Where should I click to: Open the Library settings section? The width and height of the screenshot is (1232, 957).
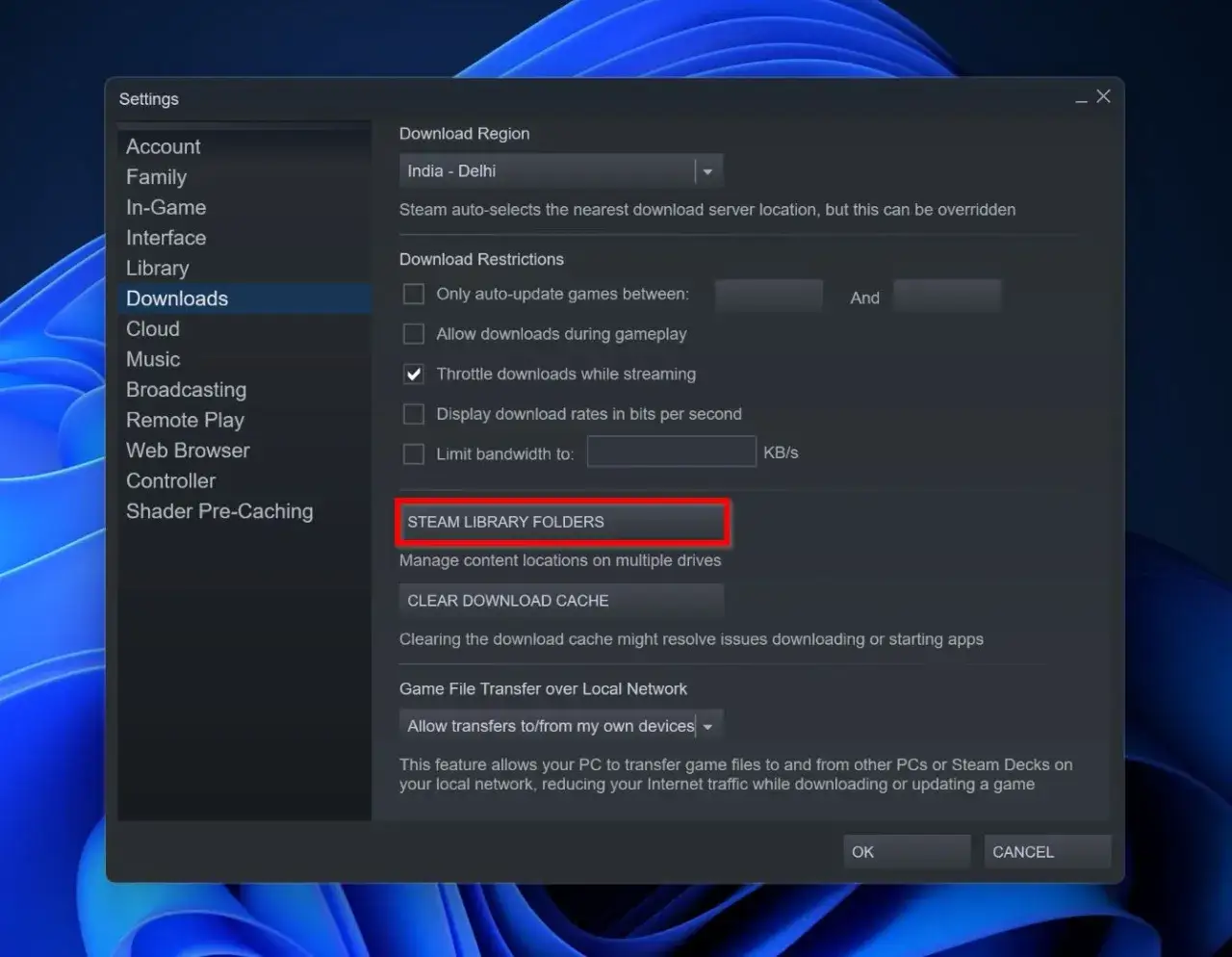click(x=157, y=268)
